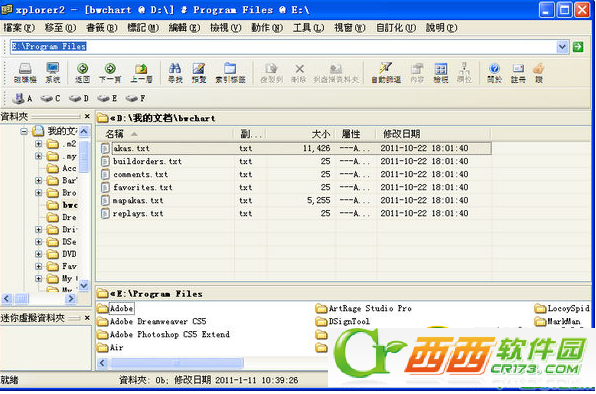Viewport: 596px width, 394px height.
Task: Switch to drive E in drive bar
Action: pyautogui.click(x=107, y=98)
